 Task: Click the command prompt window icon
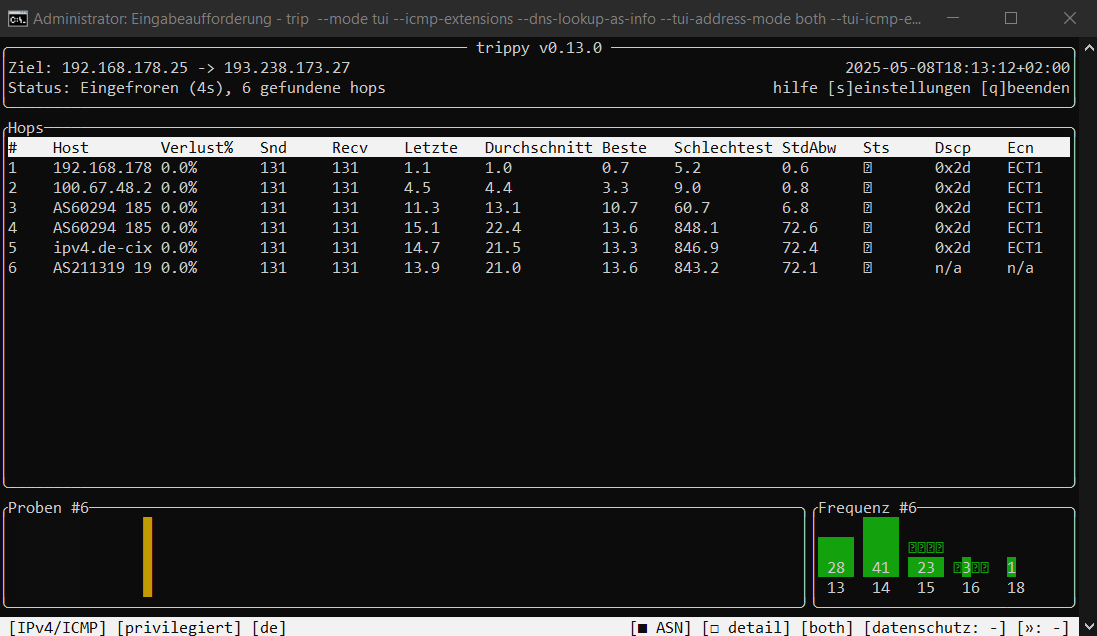pyautogui.click(x=17, y=18)
